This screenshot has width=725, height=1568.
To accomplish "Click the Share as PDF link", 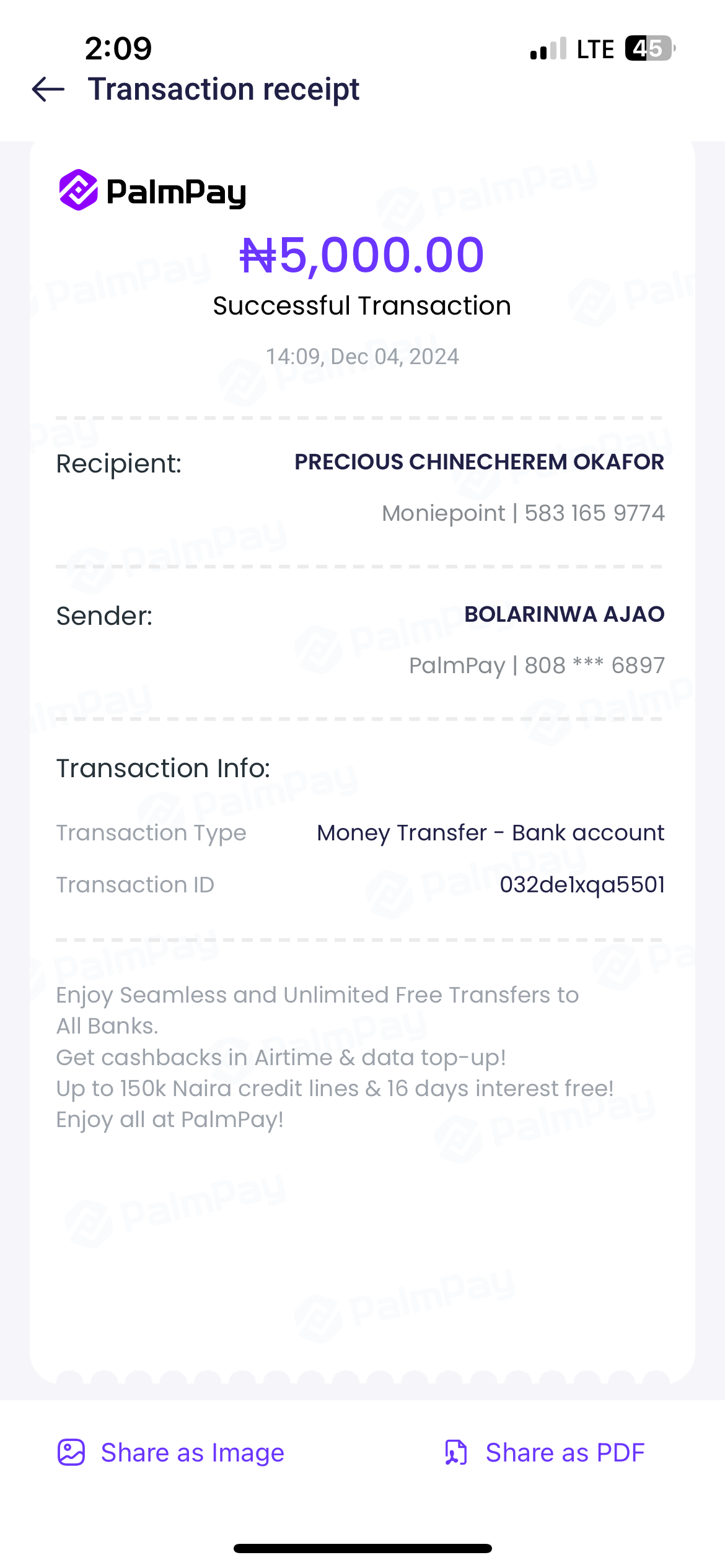I will click(x=565, y=1452).
